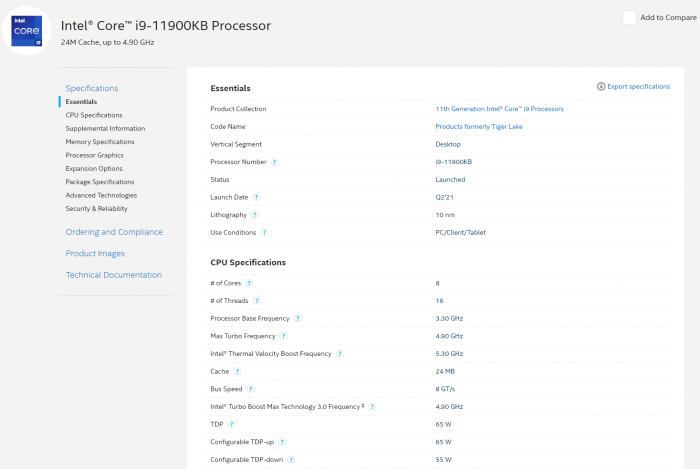This screenshot has width=700, height=469.
Task: Click the Essentials section heading
Action: click(230, 88)
